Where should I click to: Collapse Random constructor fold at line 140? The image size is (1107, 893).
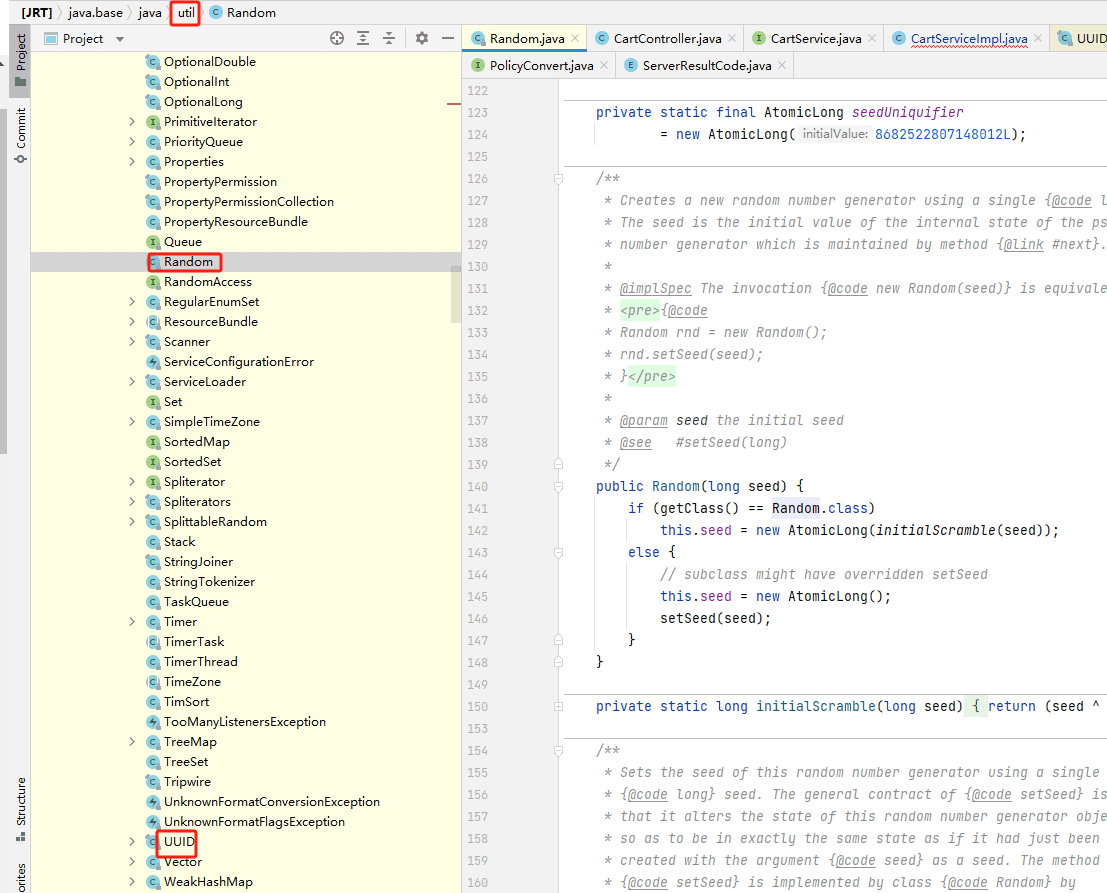coord(558,486)
